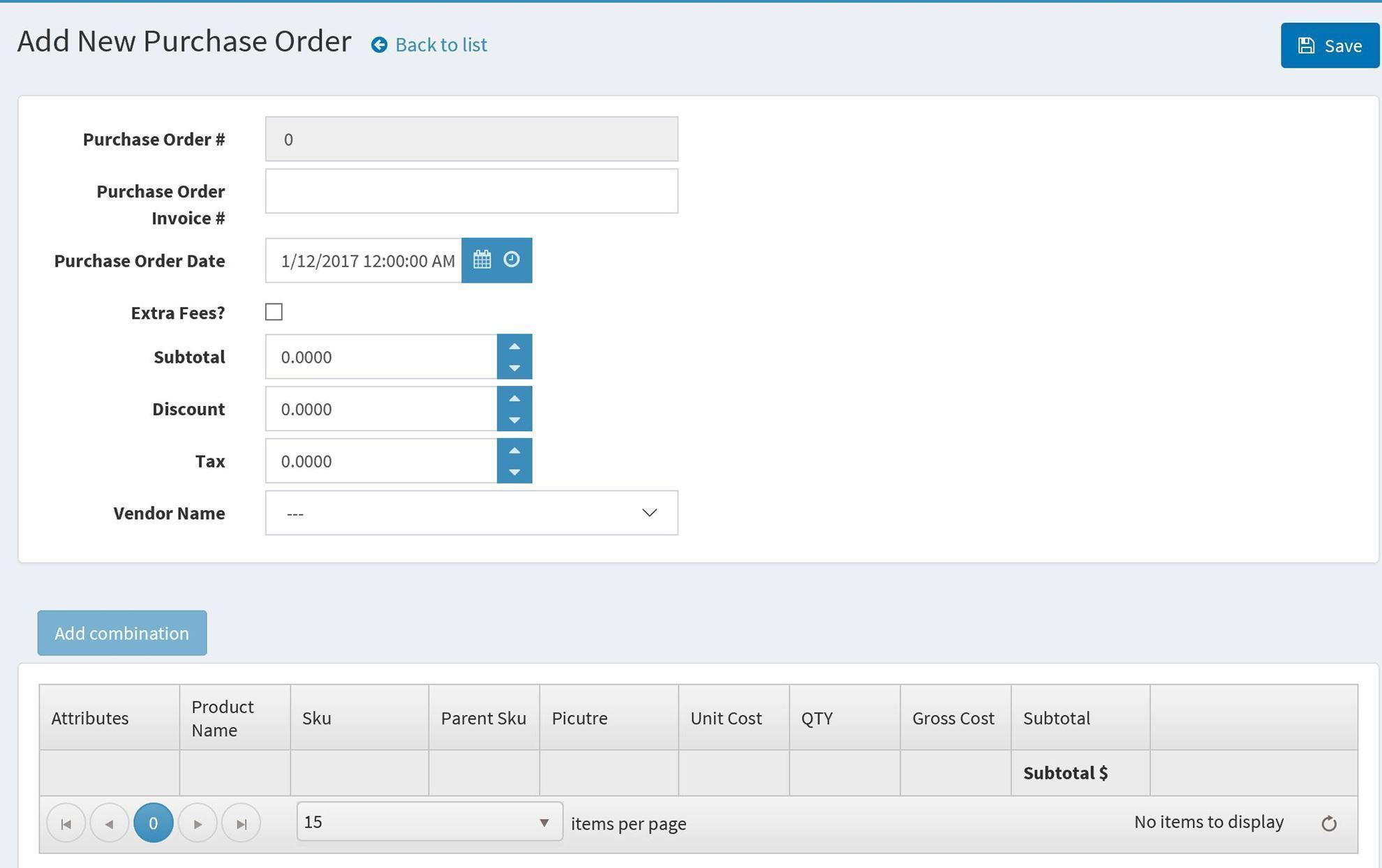
Task: Enable the Extra Fees checkbox
Action: click(274, 312)
